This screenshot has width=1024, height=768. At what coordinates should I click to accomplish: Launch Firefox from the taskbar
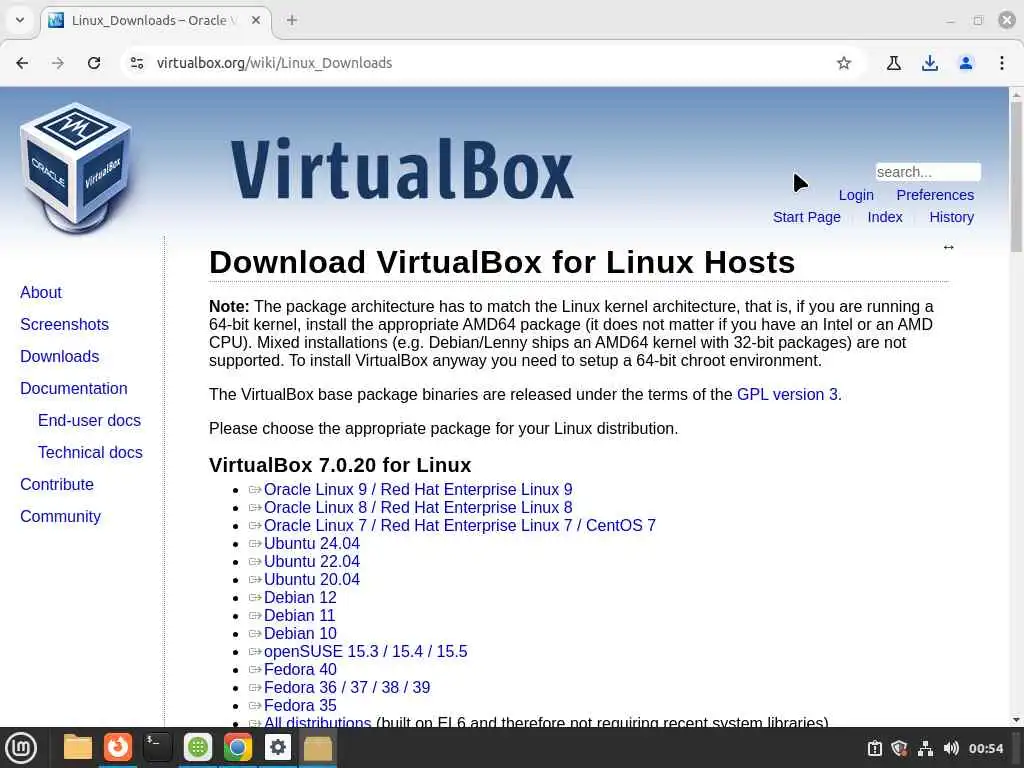pos(118,747)
